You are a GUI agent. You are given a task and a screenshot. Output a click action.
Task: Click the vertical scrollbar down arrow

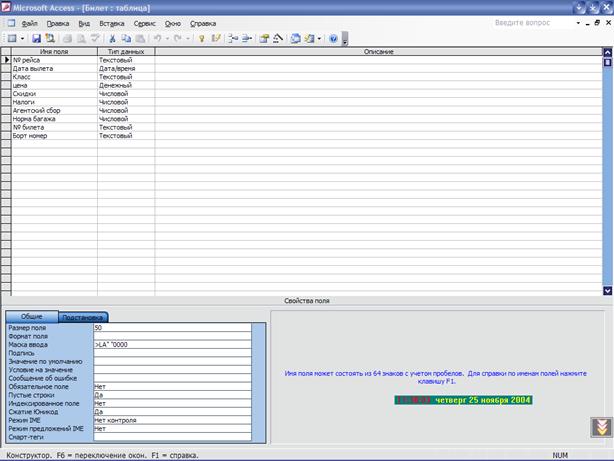[607, 291]
